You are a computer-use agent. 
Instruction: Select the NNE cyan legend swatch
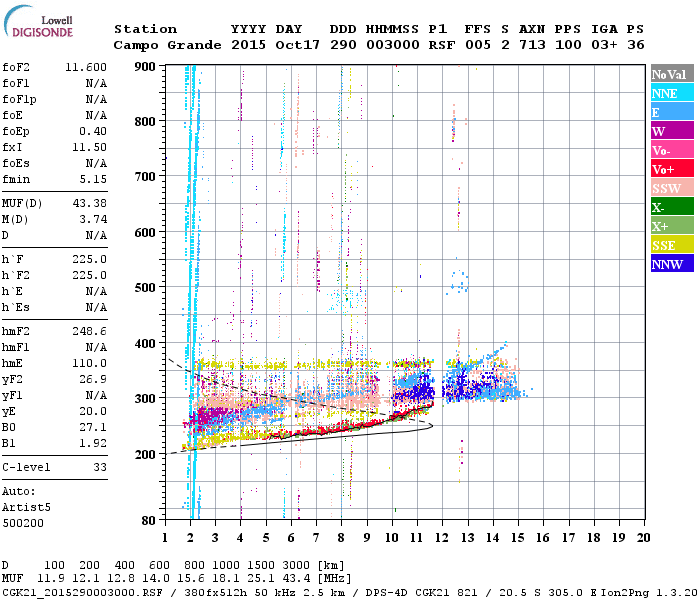(x=672, y=93)
